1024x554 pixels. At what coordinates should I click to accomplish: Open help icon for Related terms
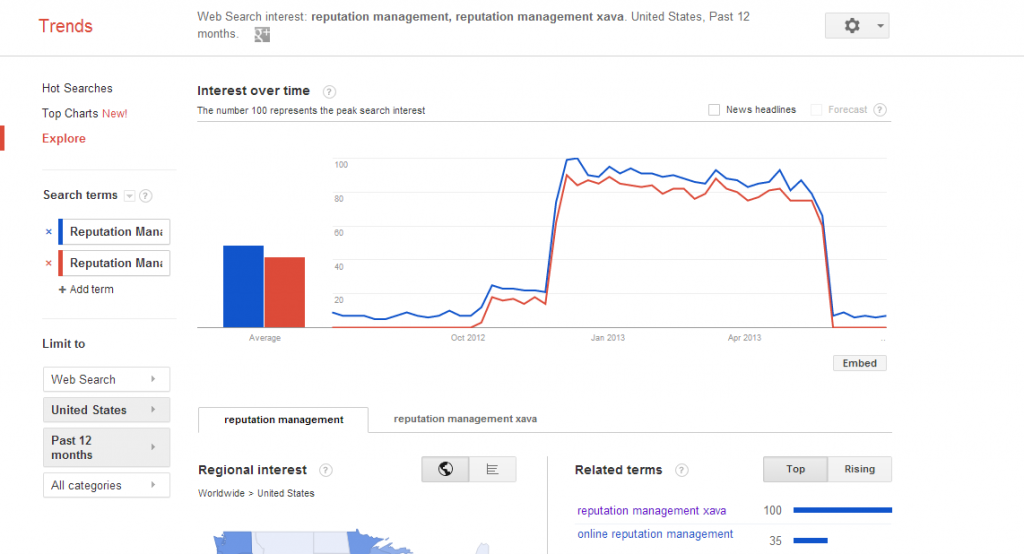[681, 470]
